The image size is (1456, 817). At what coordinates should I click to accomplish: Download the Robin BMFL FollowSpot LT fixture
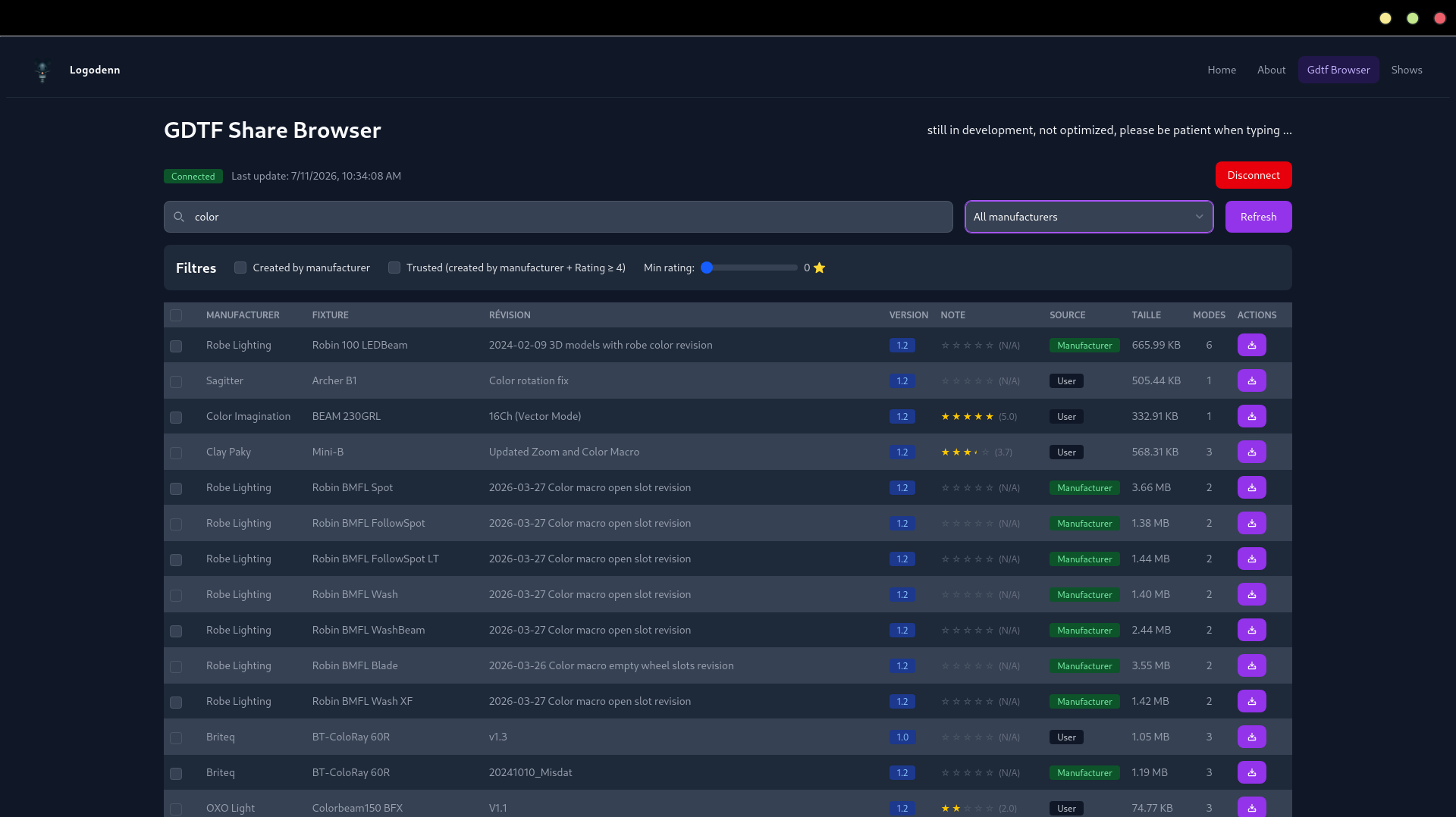[1251, 559]
